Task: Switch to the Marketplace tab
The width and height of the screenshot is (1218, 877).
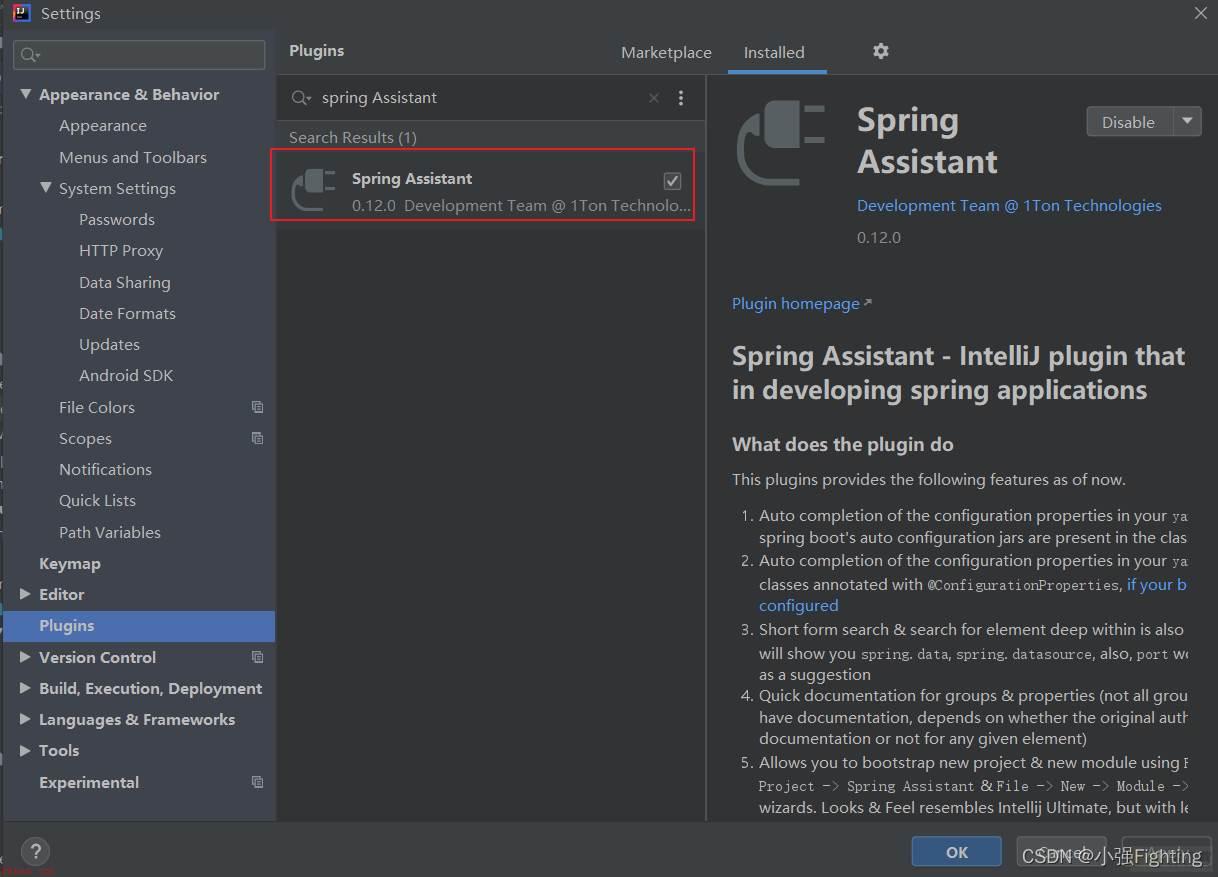Action: [666, 53]
